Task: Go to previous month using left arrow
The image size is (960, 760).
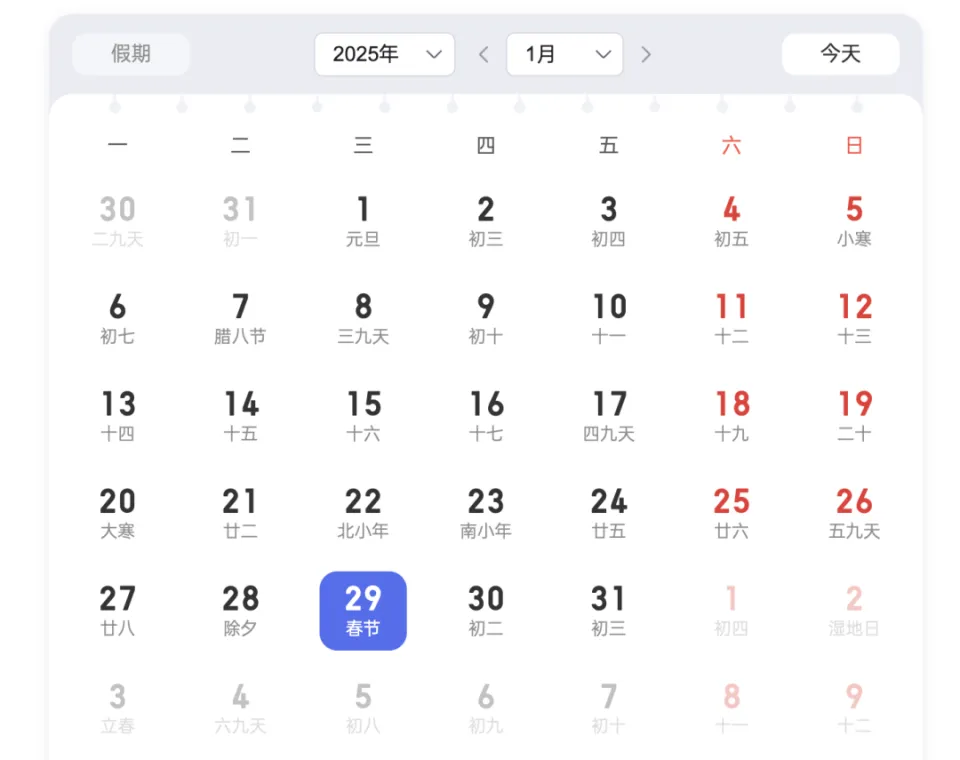Action: [484, 54]
